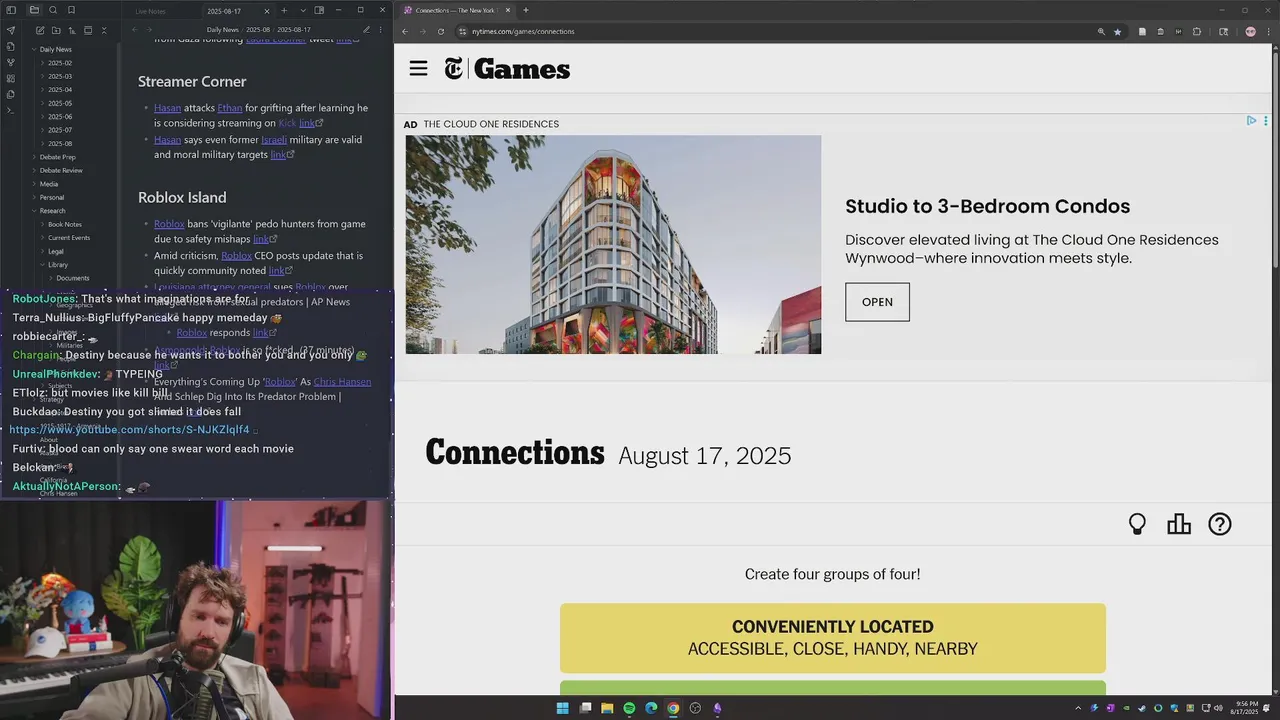This screenshot has width=1280, height=720.
Task: Open the NYT Games hamburger menu
Action: [x=418, y=68]
